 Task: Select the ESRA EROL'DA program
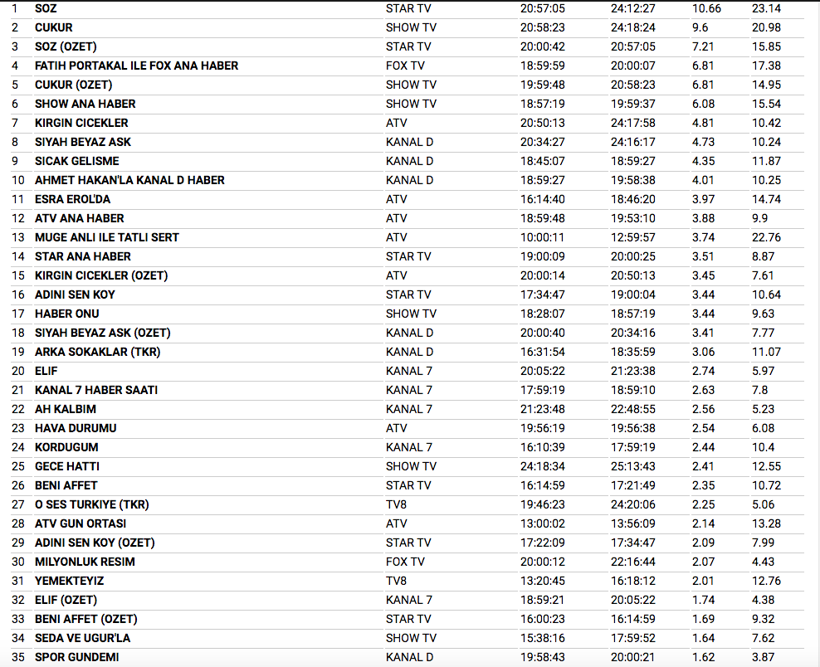pos(73,200)
